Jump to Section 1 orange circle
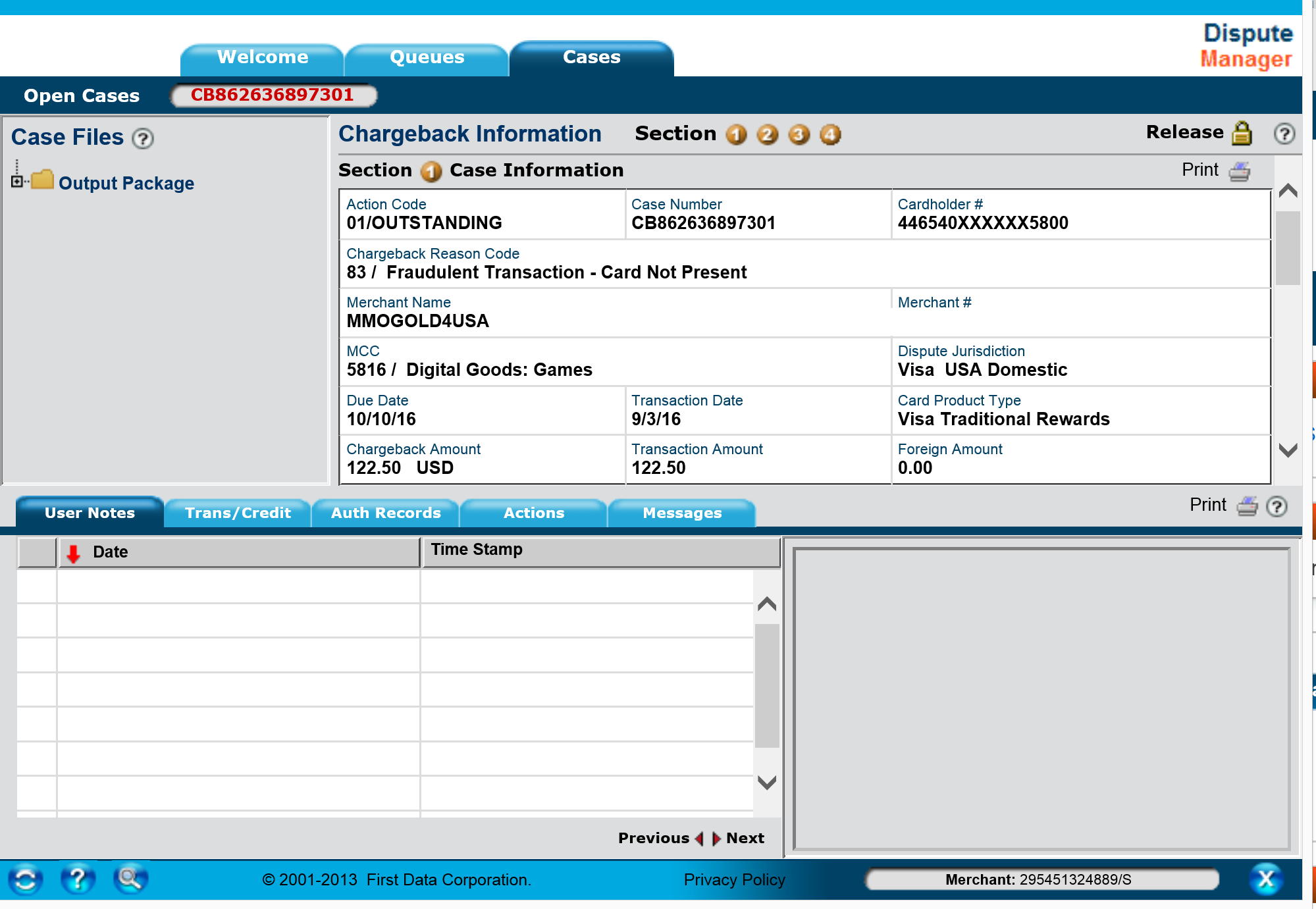The height and width of the screenshot is (909, 1316). click(736, 135)
